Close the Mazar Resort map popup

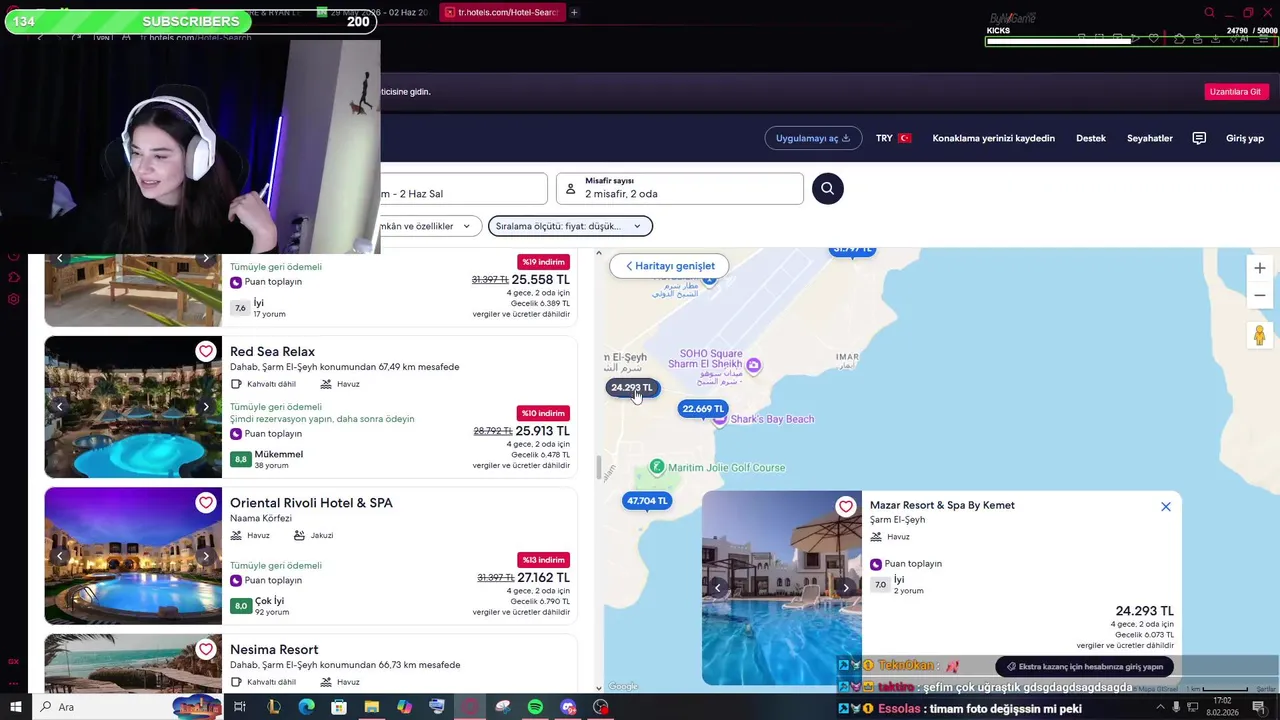(1165, 506)
